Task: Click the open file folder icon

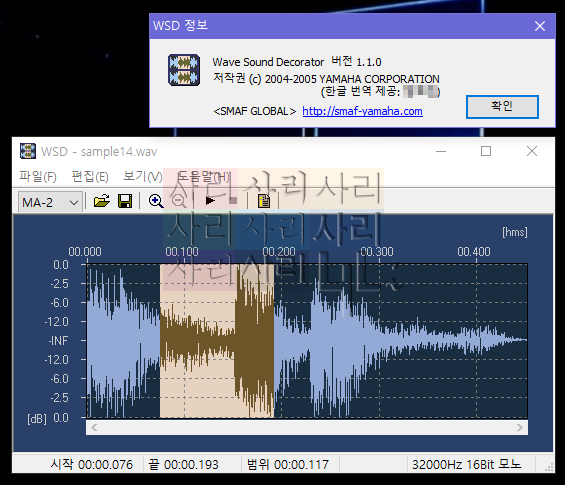Action: 102,201
